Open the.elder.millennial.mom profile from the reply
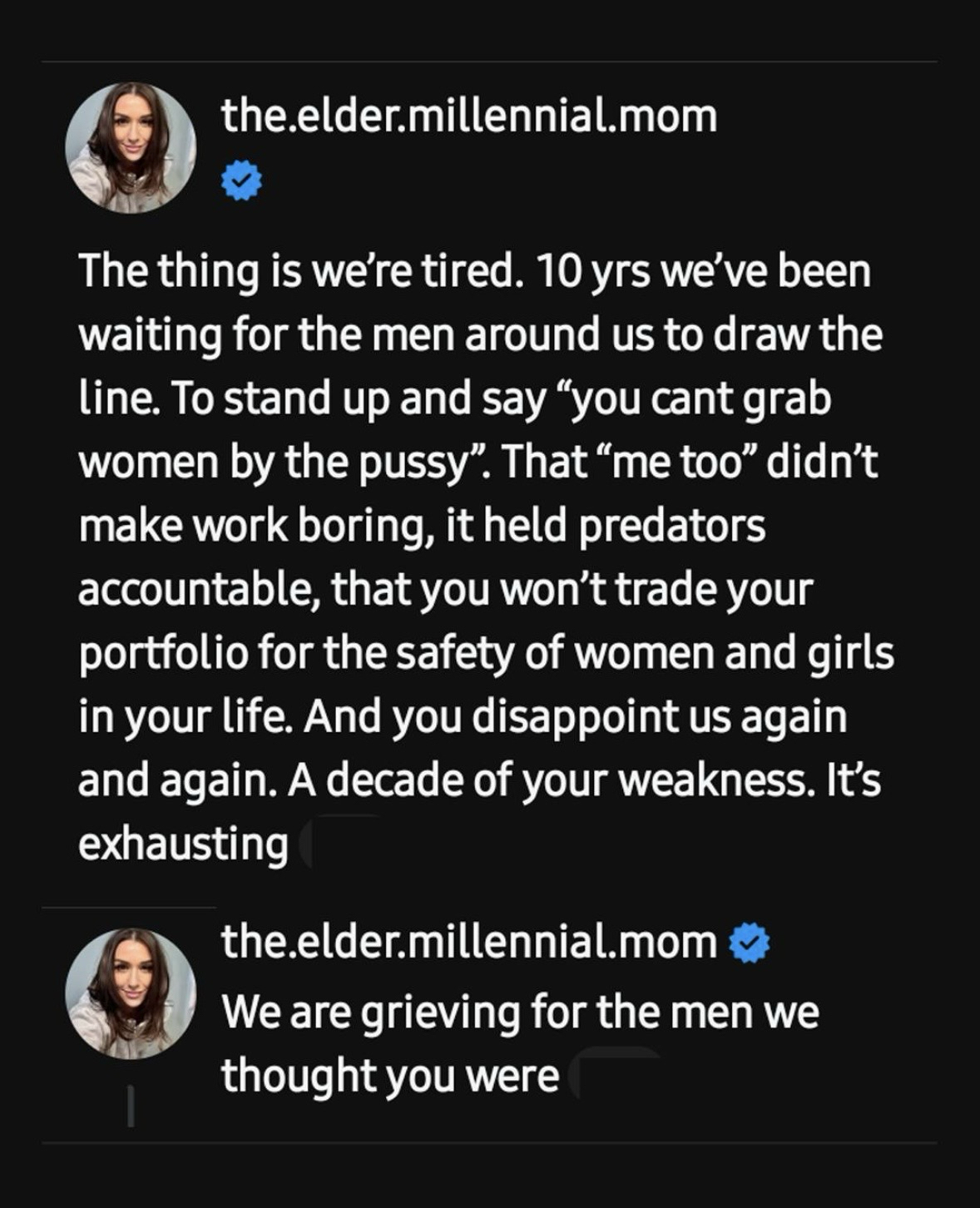The width and height of the screenshot is (980, 1208). click(x=468, y=942)
